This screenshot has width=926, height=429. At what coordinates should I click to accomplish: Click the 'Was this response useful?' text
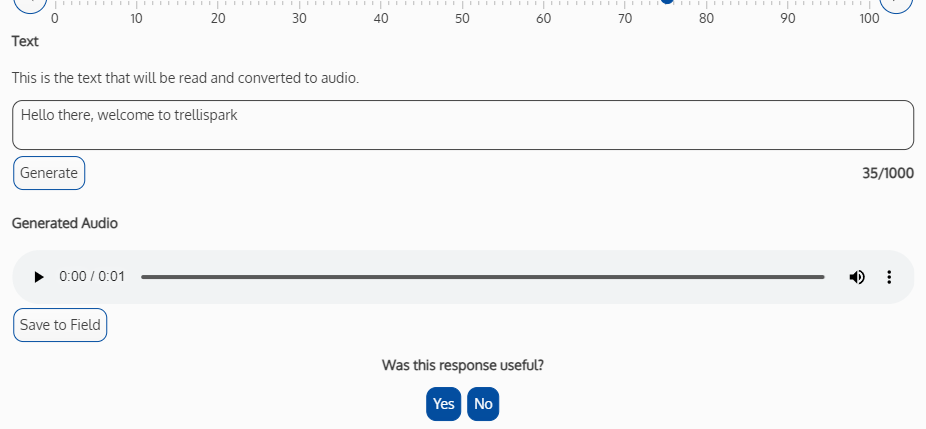(x=463, y=365)
